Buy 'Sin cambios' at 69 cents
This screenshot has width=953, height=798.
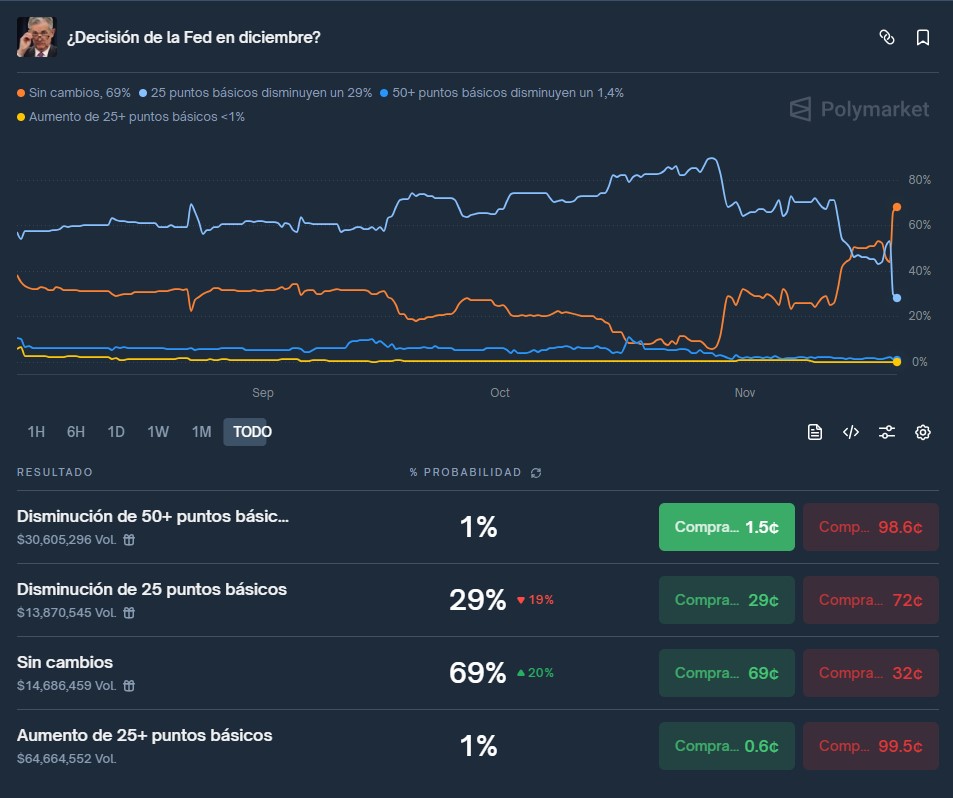pyautogui.click(x=726, y=673)
